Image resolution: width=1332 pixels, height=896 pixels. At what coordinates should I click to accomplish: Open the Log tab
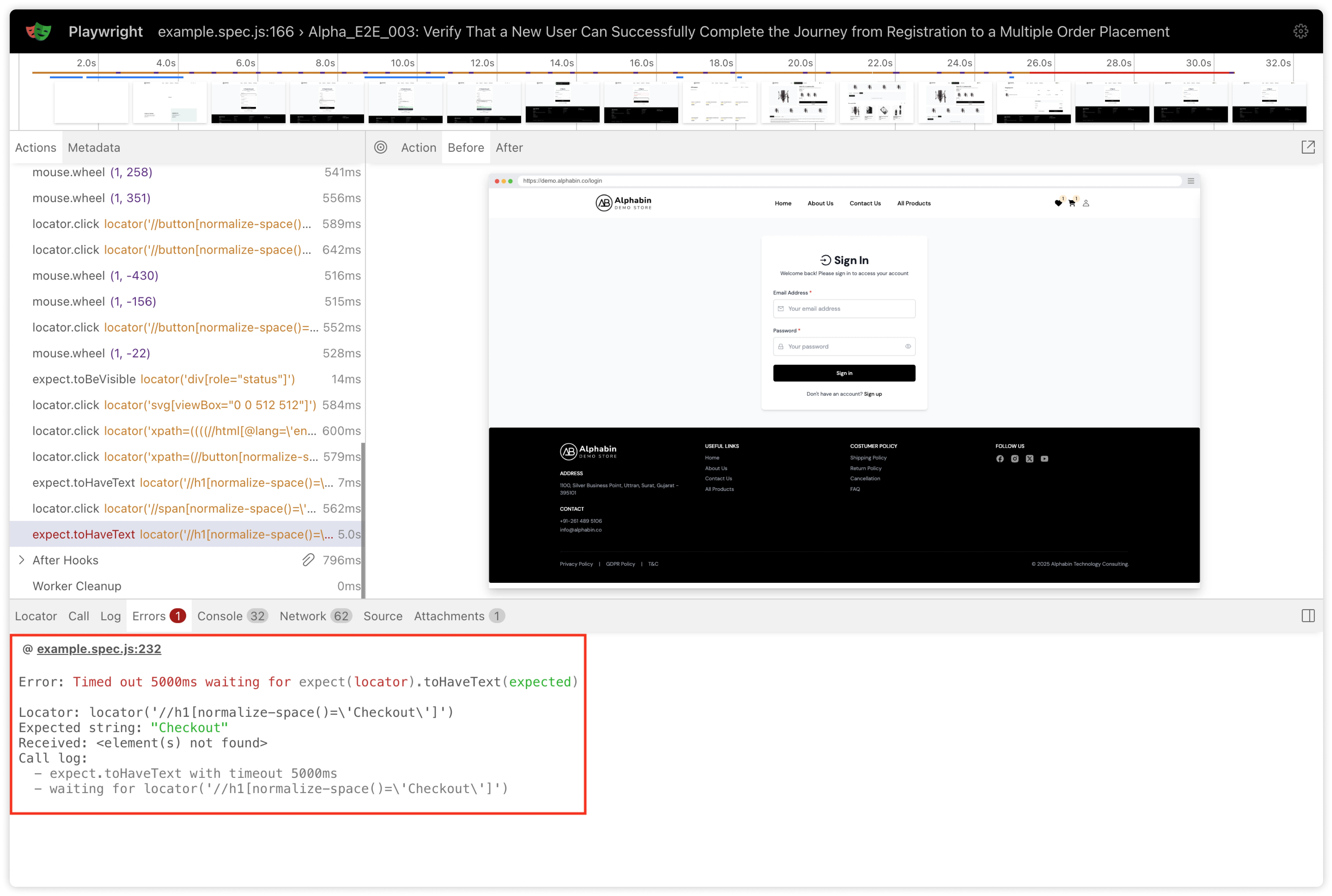pos(111,616)
